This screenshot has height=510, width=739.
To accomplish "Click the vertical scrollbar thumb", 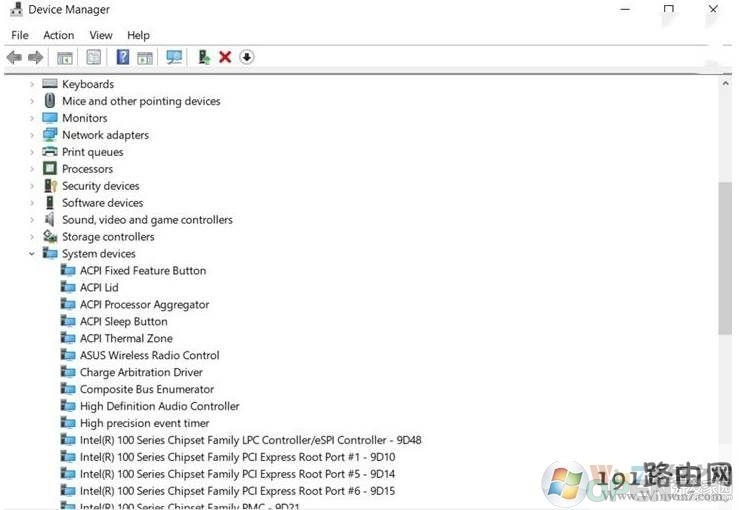I will tap(725, 258).
